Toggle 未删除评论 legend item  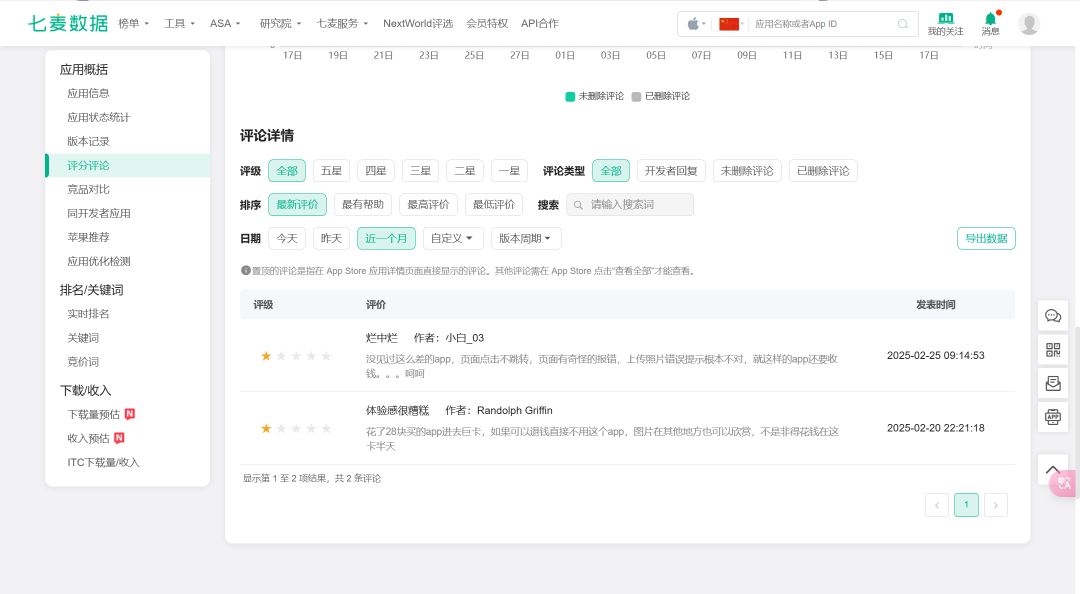click(594, 96)
